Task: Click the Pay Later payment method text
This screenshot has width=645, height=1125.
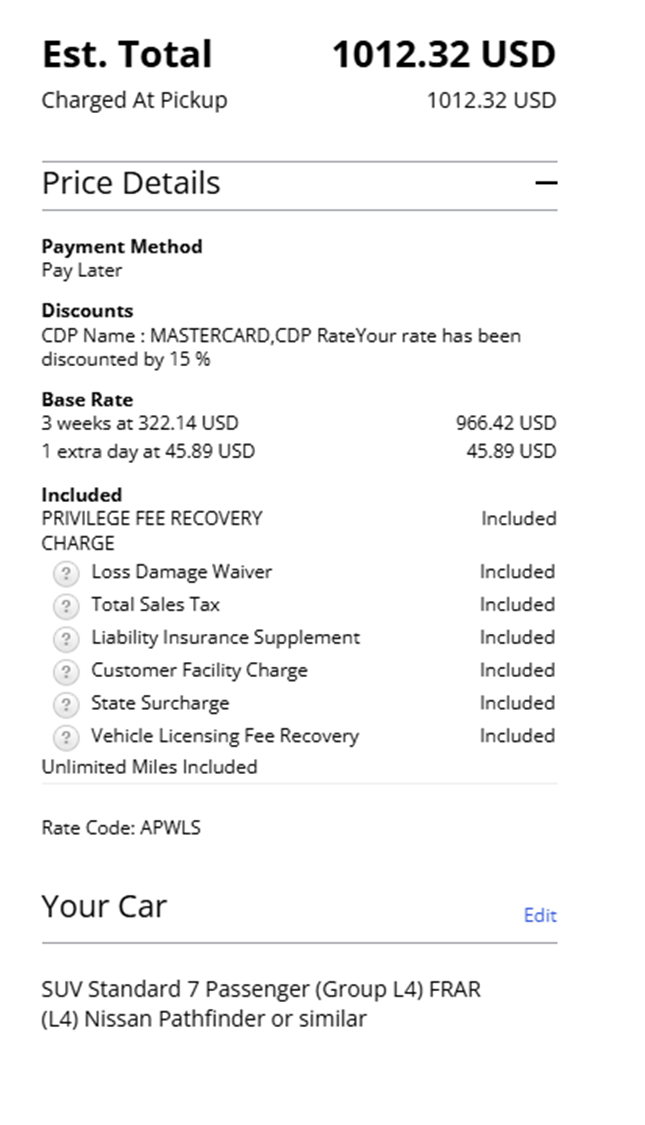Action: point(82,270)
